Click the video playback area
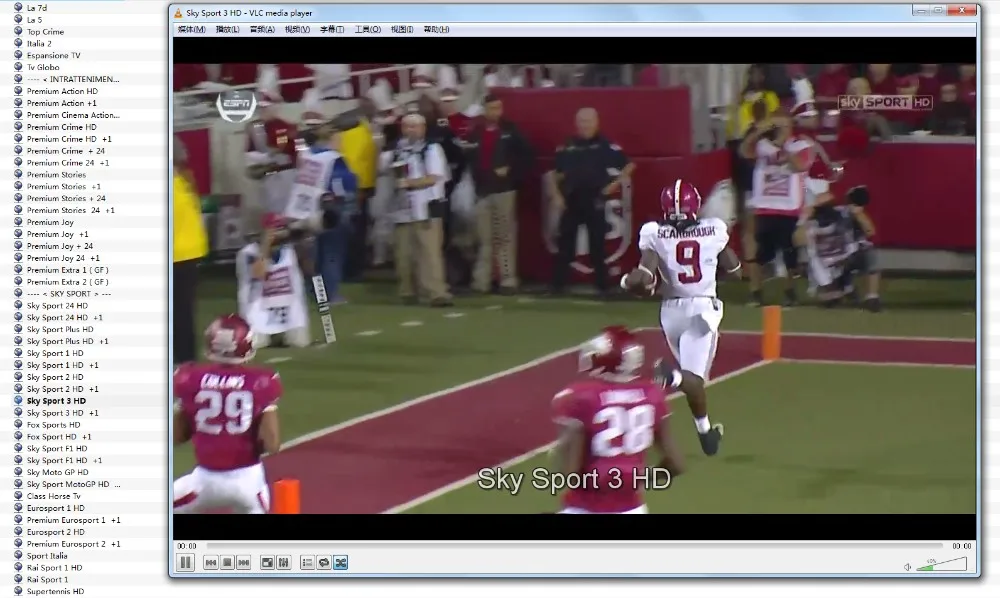1000x598 pixels. tap(574, 288)
